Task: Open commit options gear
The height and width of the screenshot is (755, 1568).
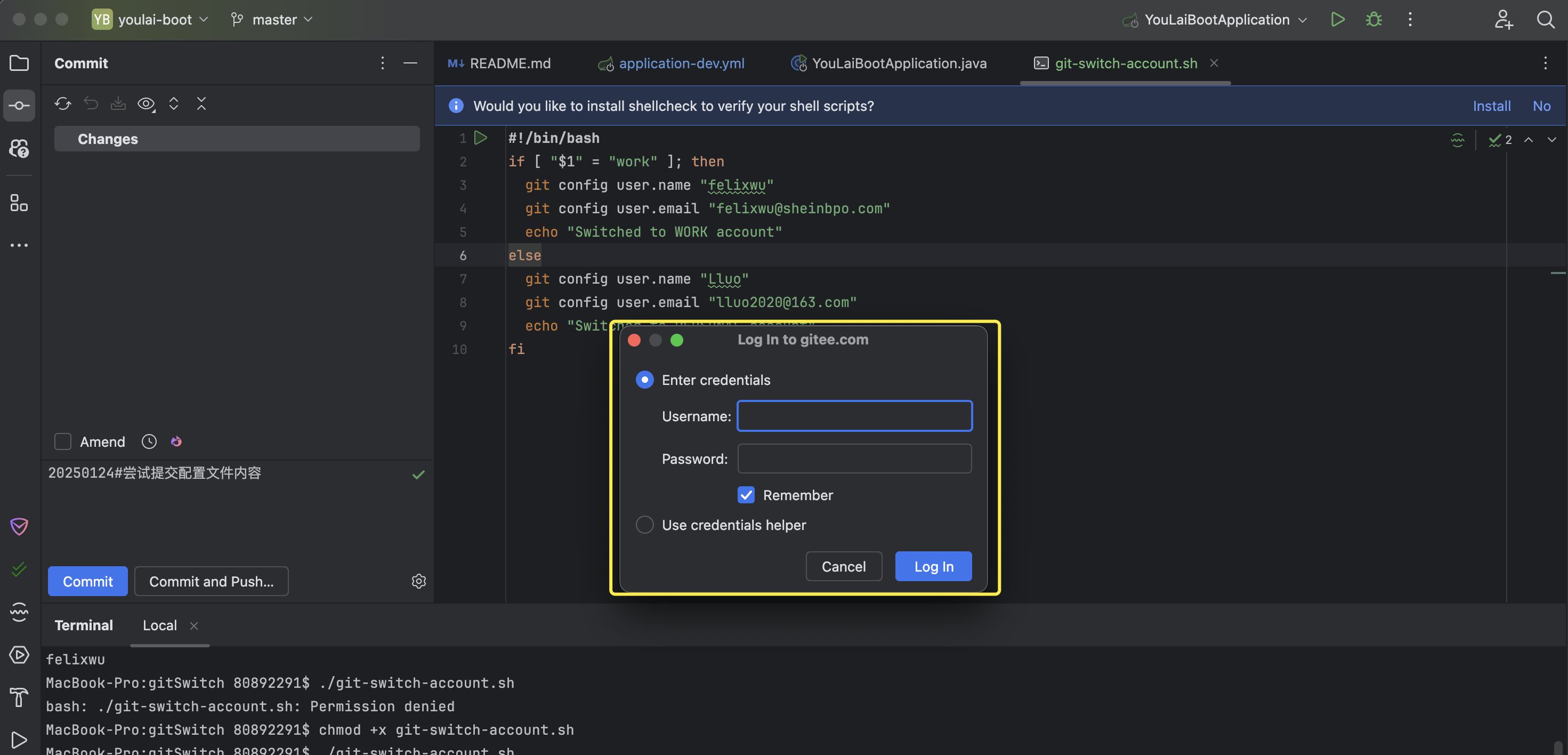Action: (419, 581)
